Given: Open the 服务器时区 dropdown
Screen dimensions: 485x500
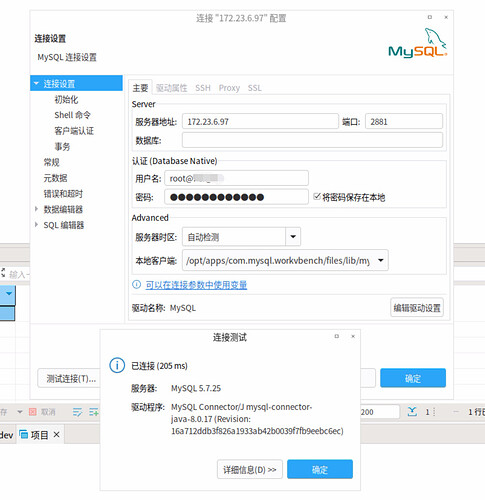Looking at the screenshot, I should point(293,237).
